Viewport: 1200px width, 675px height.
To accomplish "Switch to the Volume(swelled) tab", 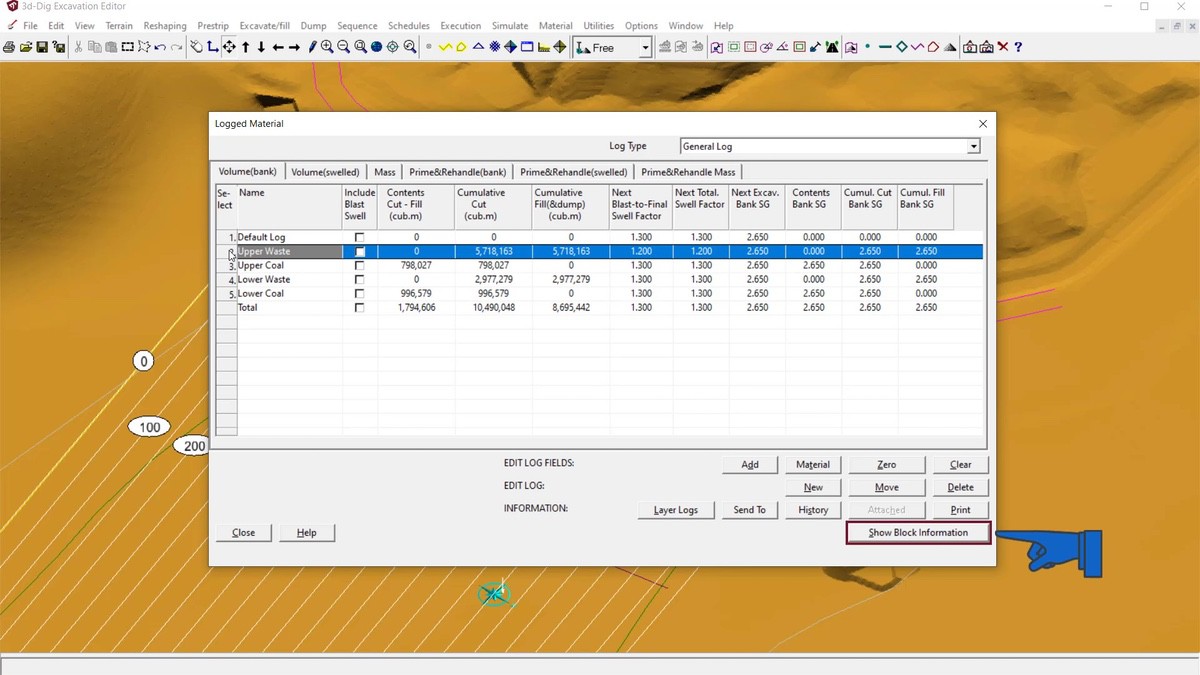I will 325,172.
